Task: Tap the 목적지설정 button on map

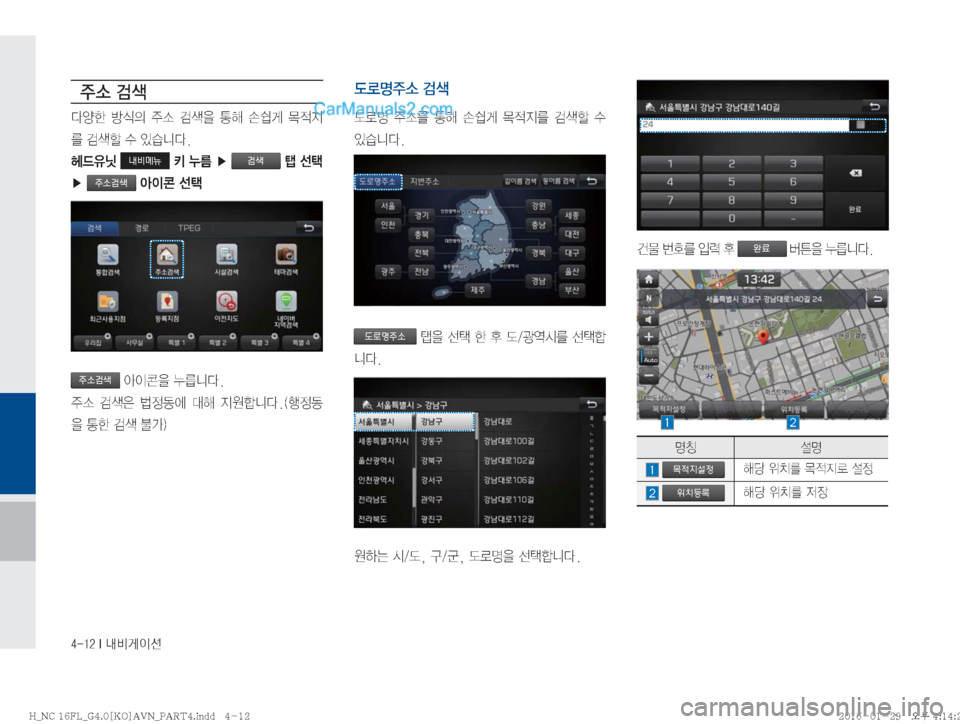Action: pos(669,409)
